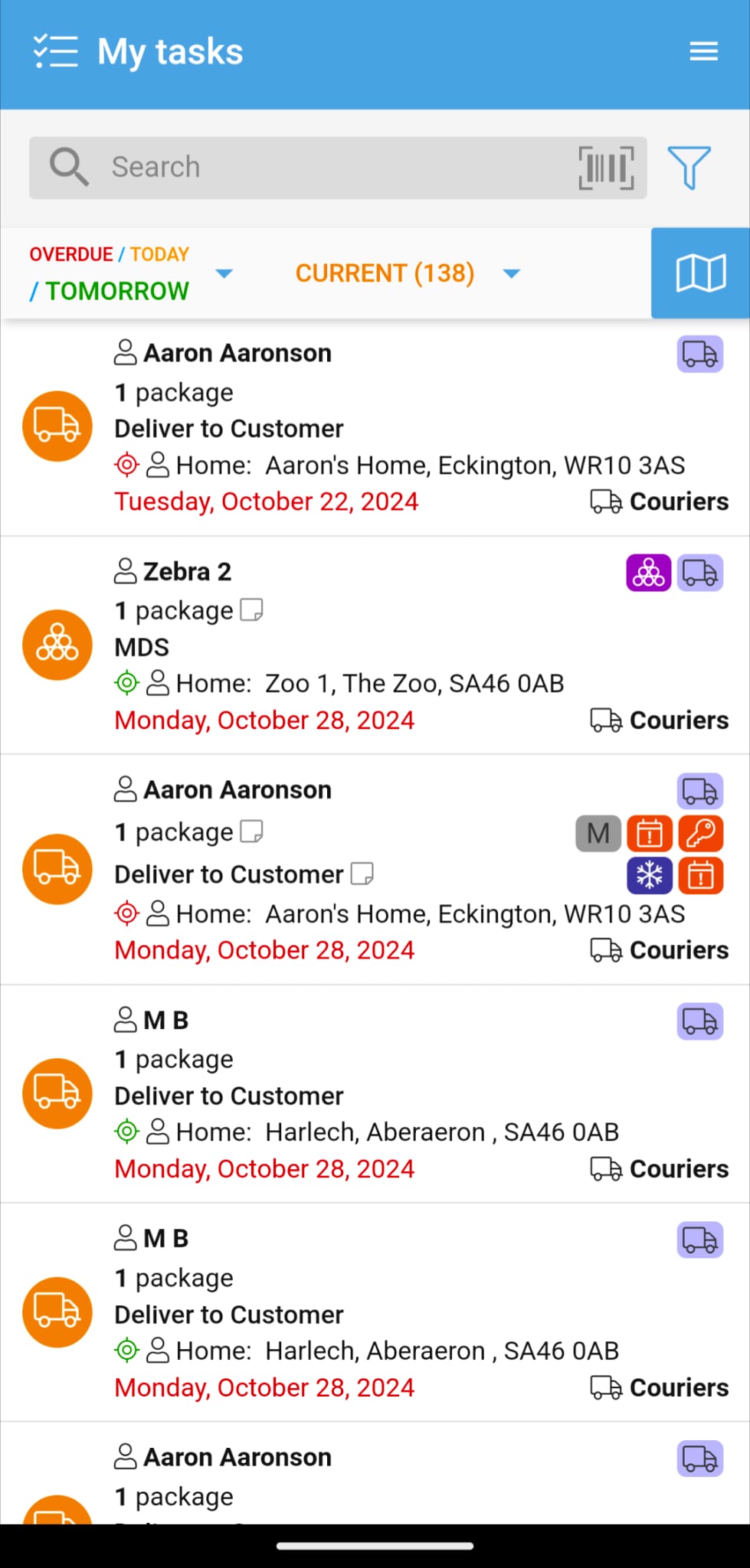
Task: Open the filter funnel icon
Action: tap(689, 167)
